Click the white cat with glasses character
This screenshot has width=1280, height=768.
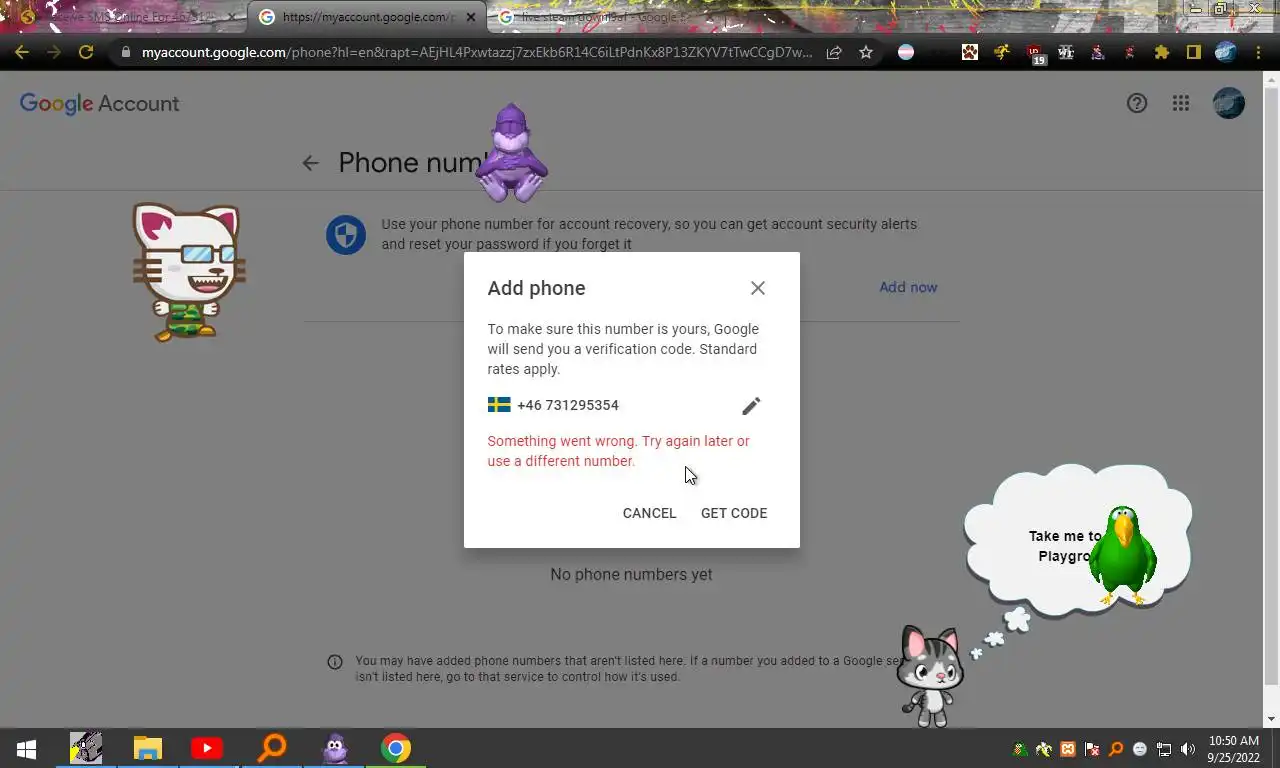(189, 271)
